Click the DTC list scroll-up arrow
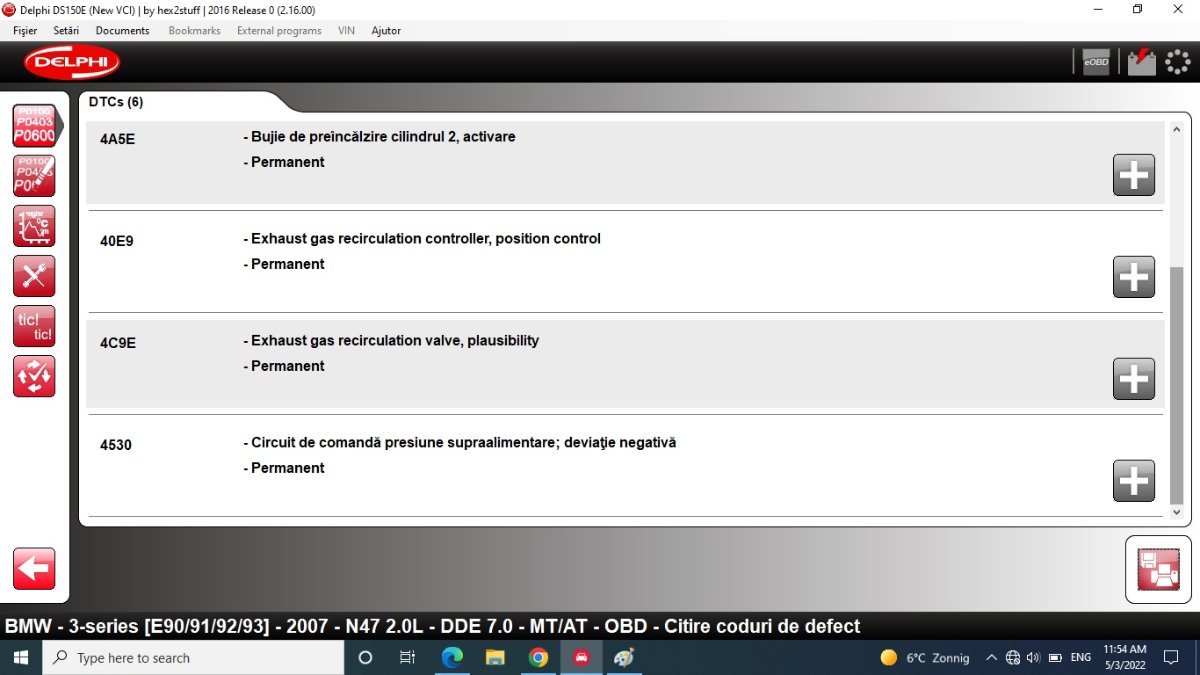This screenshot has height=675, width=1200. (1176, 129)
